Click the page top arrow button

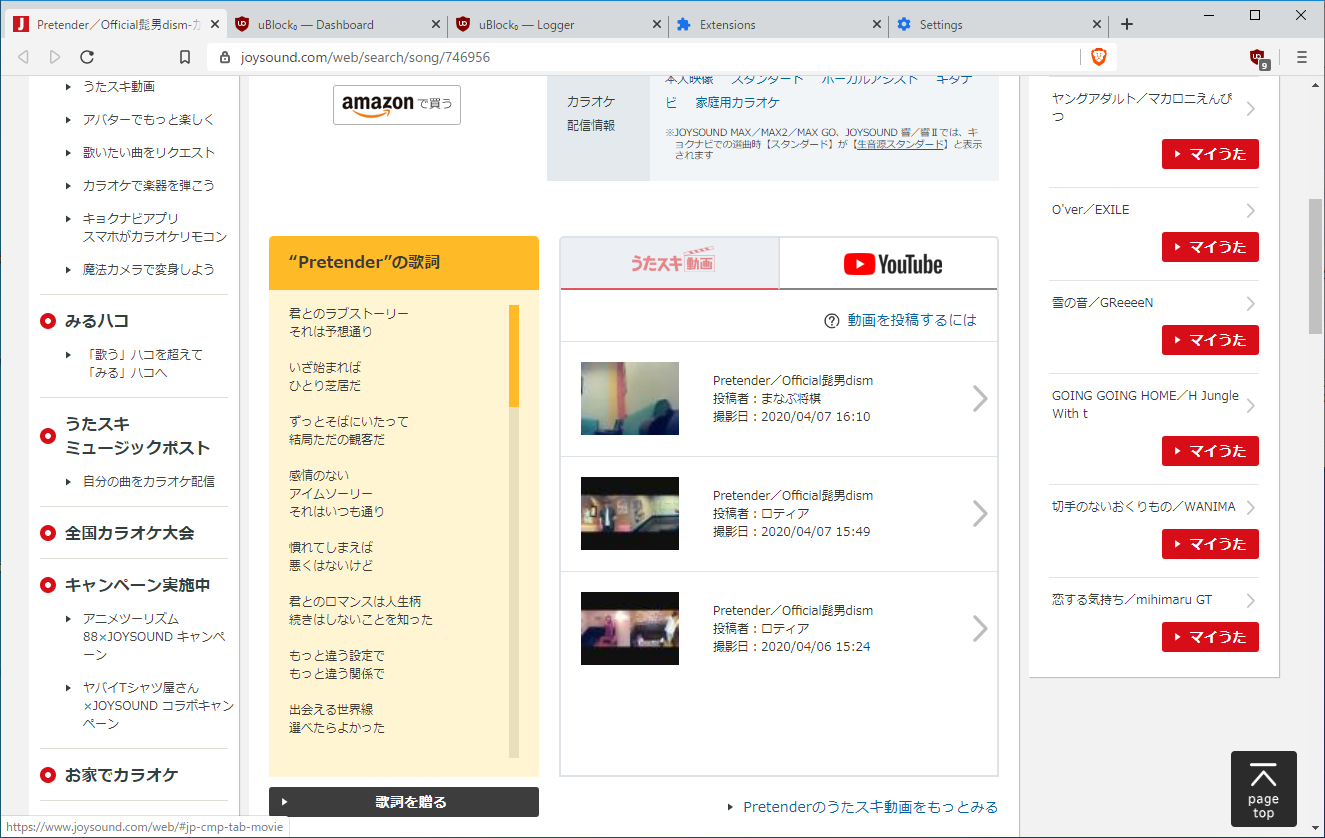1263,789
